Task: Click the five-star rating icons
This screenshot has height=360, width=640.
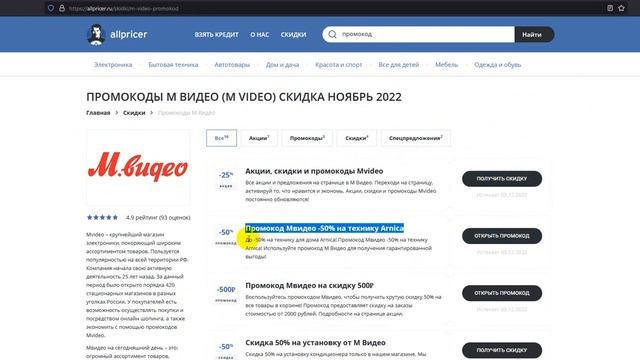Action: [x=102, y=217]
